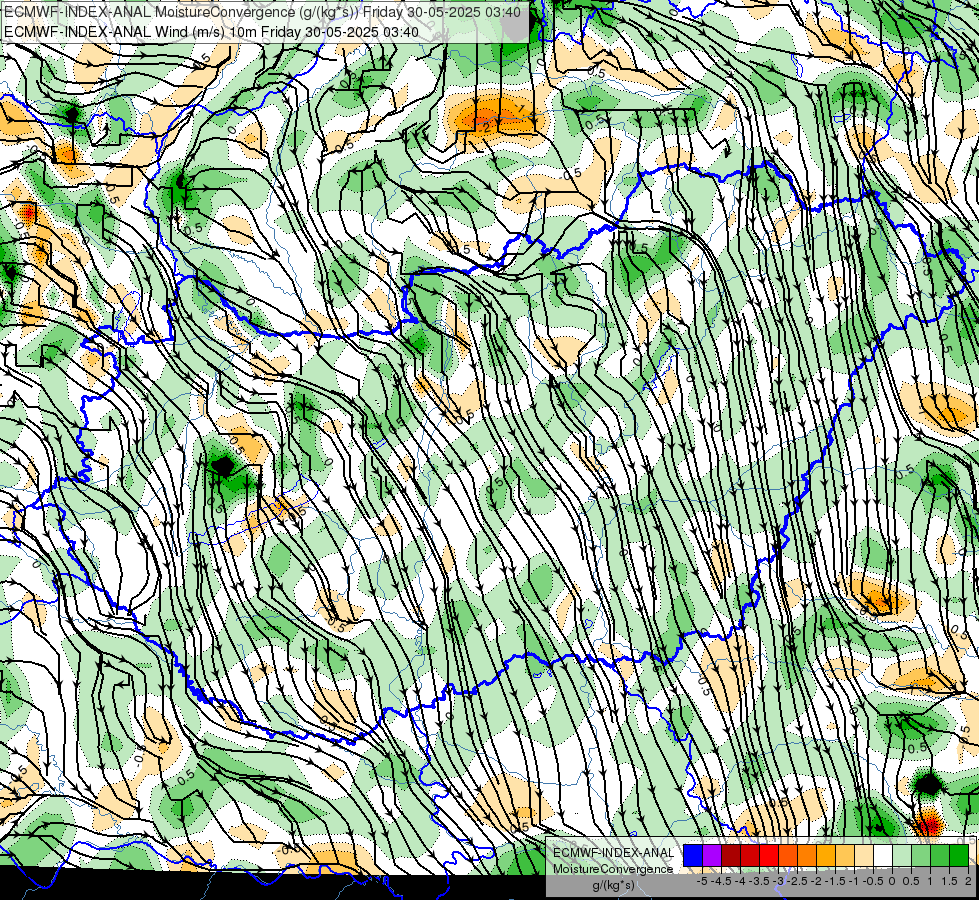This screenshot has height=900, width=979.
Task: Click the legend unit g/(kg*s)
Action: coord(613,885)
